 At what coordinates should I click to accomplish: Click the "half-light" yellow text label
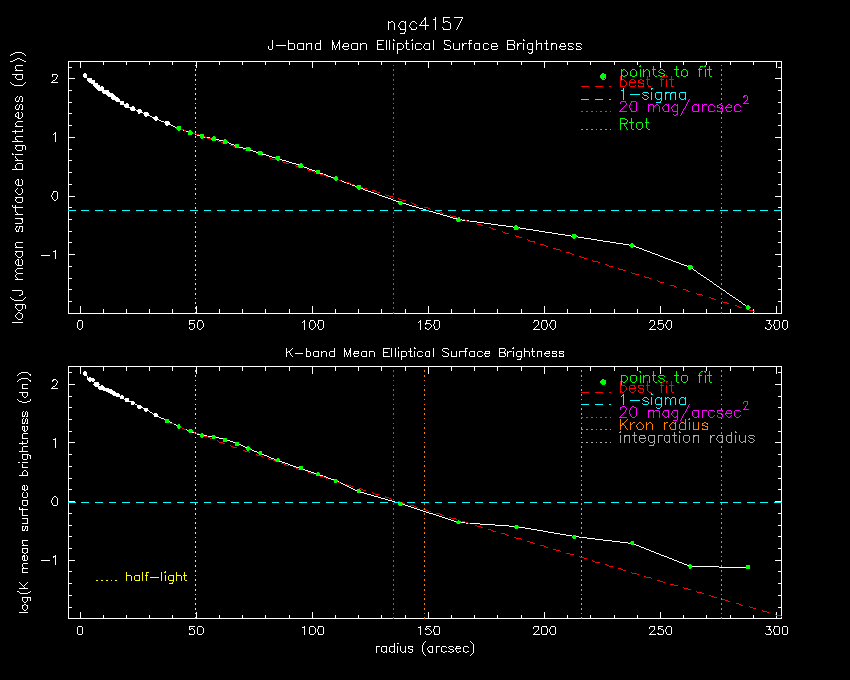[156, 577]
